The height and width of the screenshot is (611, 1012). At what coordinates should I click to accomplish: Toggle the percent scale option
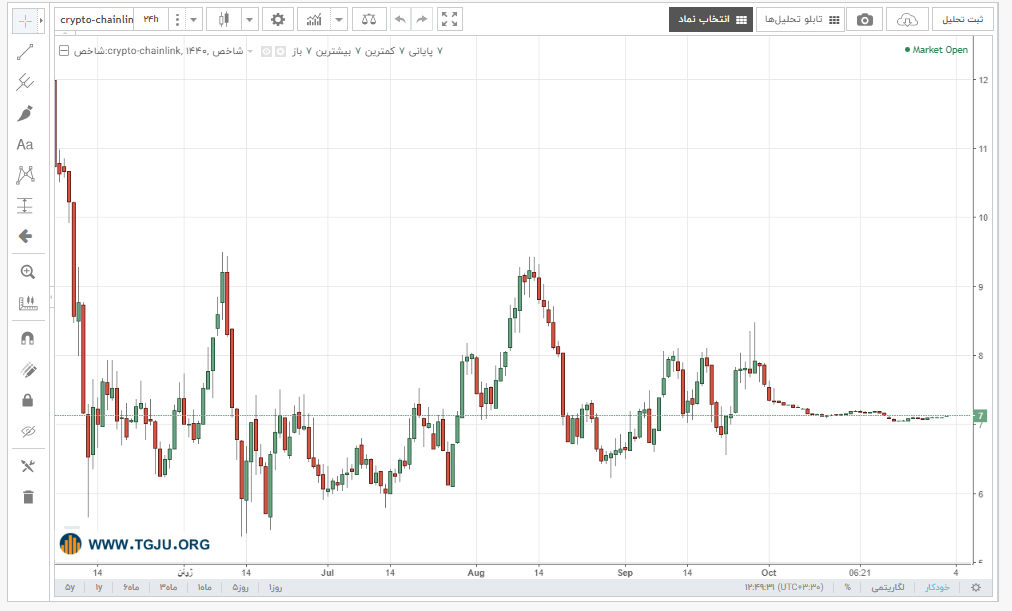(847, 587)
